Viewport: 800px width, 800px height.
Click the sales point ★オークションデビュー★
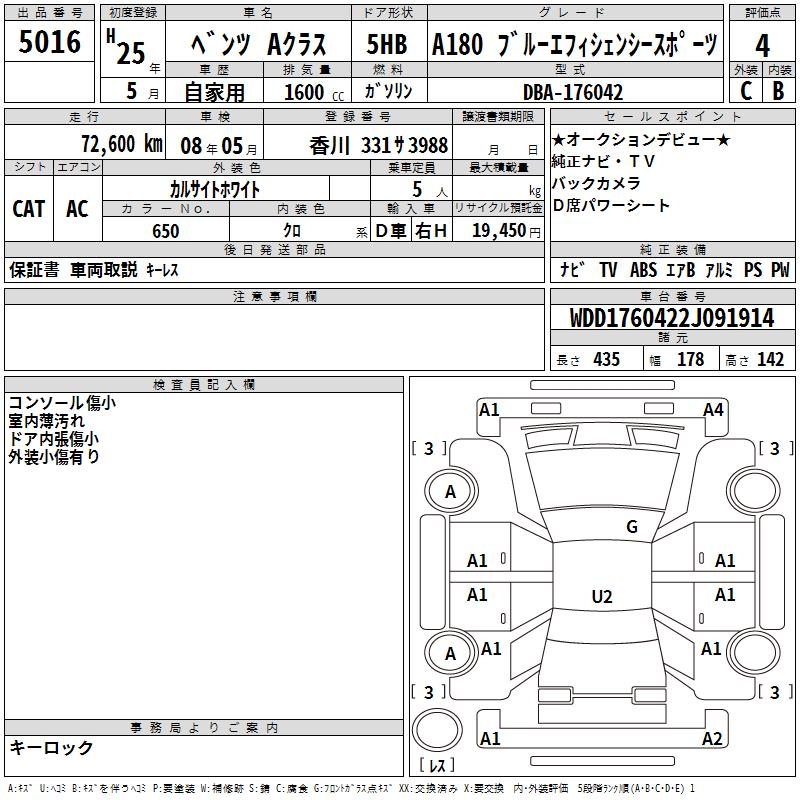(x=641, y=139)
